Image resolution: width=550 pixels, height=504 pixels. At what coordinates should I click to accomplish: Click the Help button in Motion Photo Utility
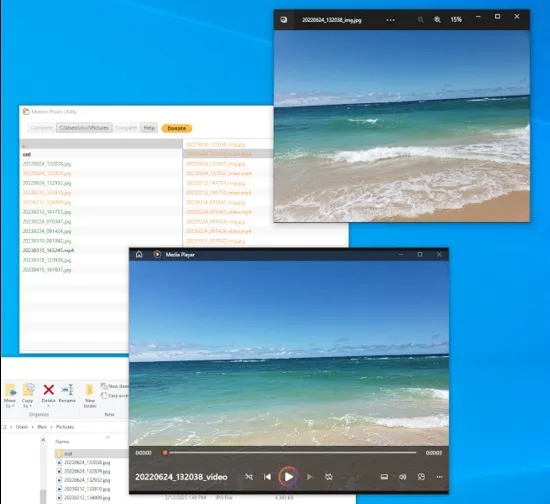149,128
